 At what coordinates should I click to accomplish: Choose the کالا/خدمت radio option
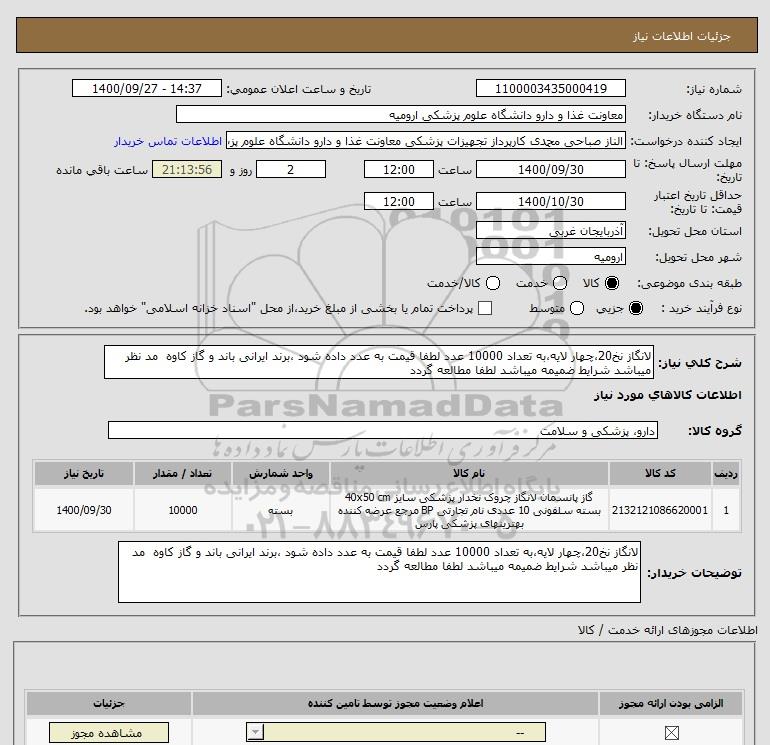pyautogui.click(x=485, y=283)
